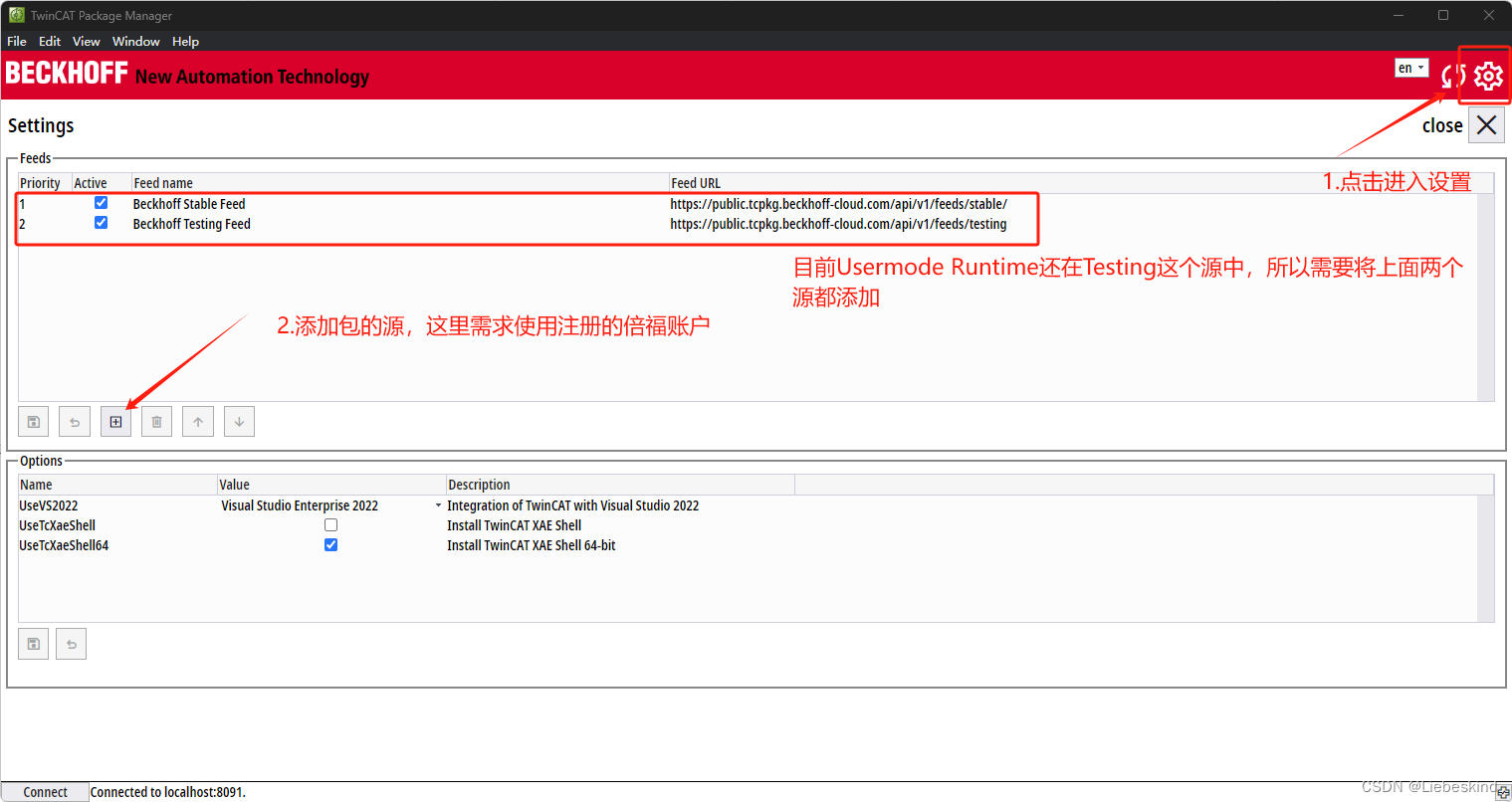Add a new feed with plus icon

pyautogui.click(x=115, y=422)
